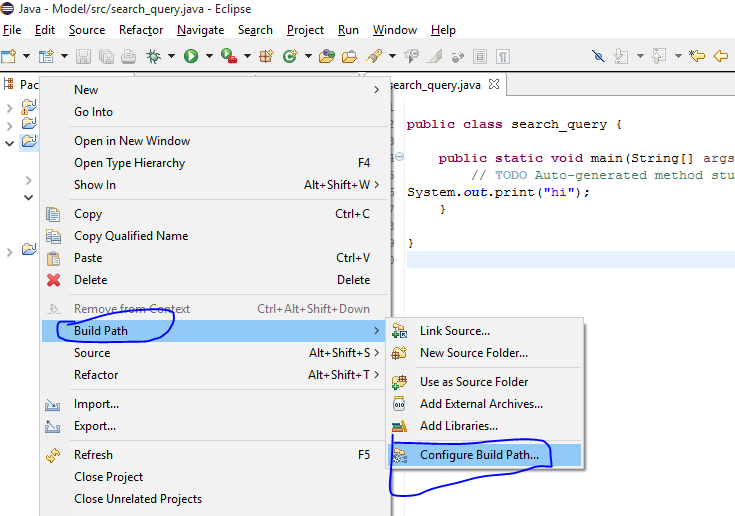Click the New Java Package icon
The width and height of the screenshot is (735, 516).
click(266, 56)
